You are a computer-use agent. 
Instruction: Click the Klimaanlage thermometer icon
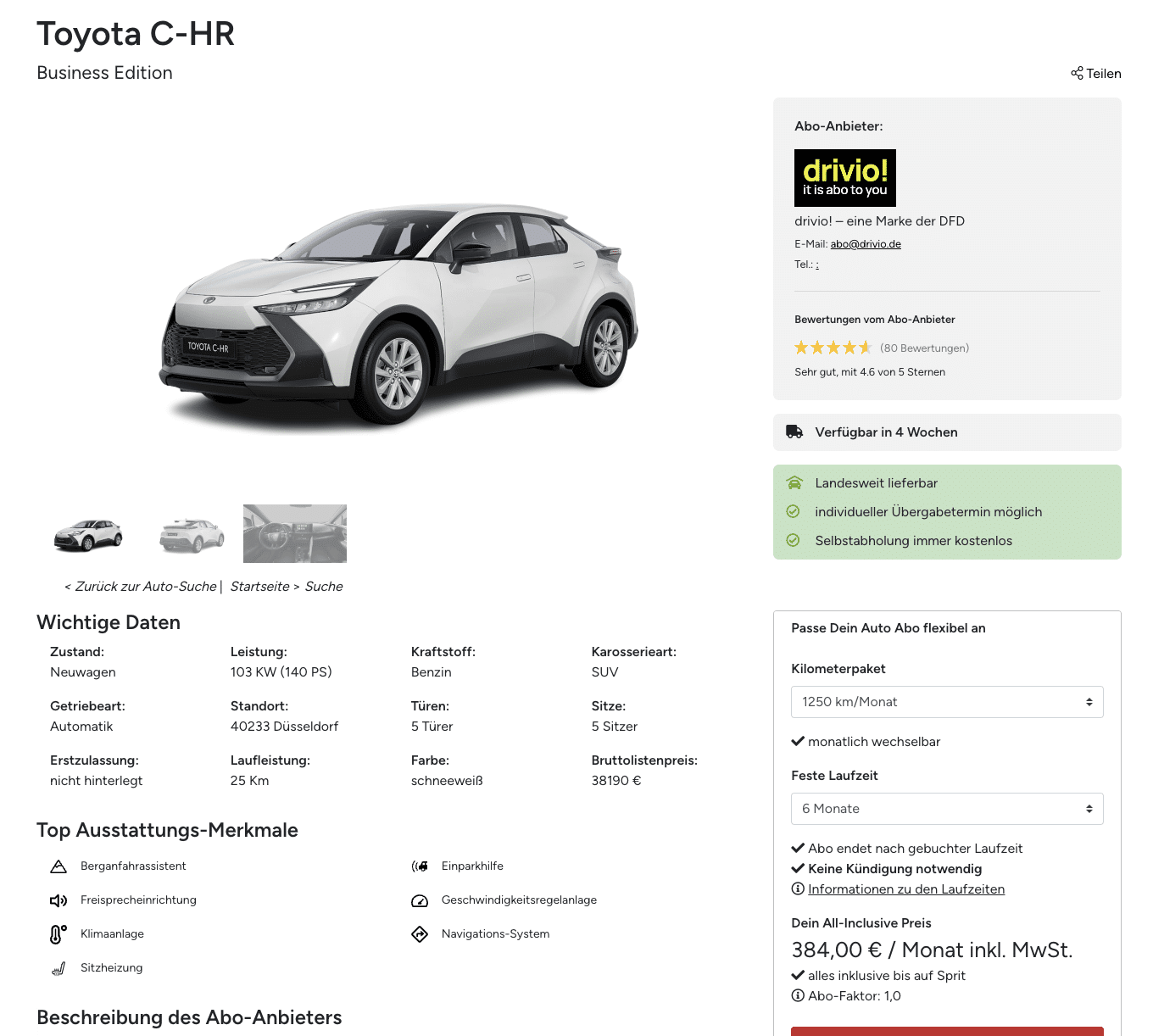pyautogui.click(x=58, y=934)
